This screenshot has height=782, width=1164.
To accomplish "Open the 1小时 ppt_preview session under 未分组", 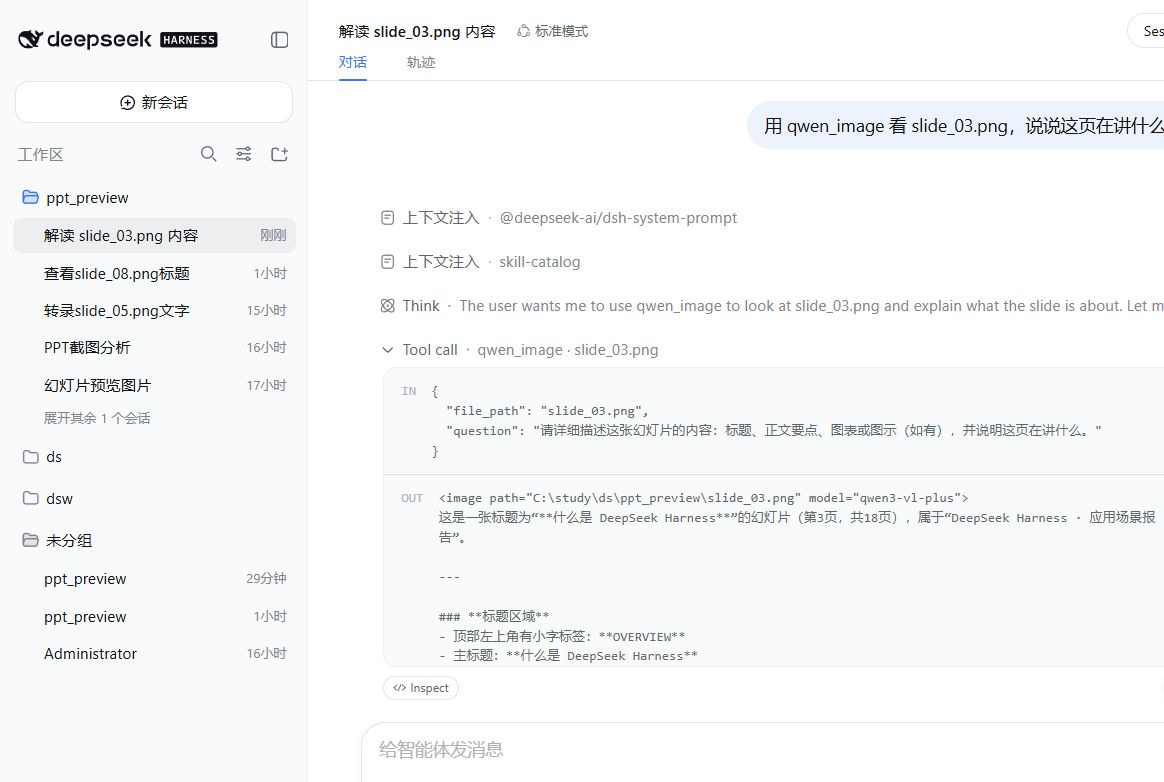I will 154,616.
